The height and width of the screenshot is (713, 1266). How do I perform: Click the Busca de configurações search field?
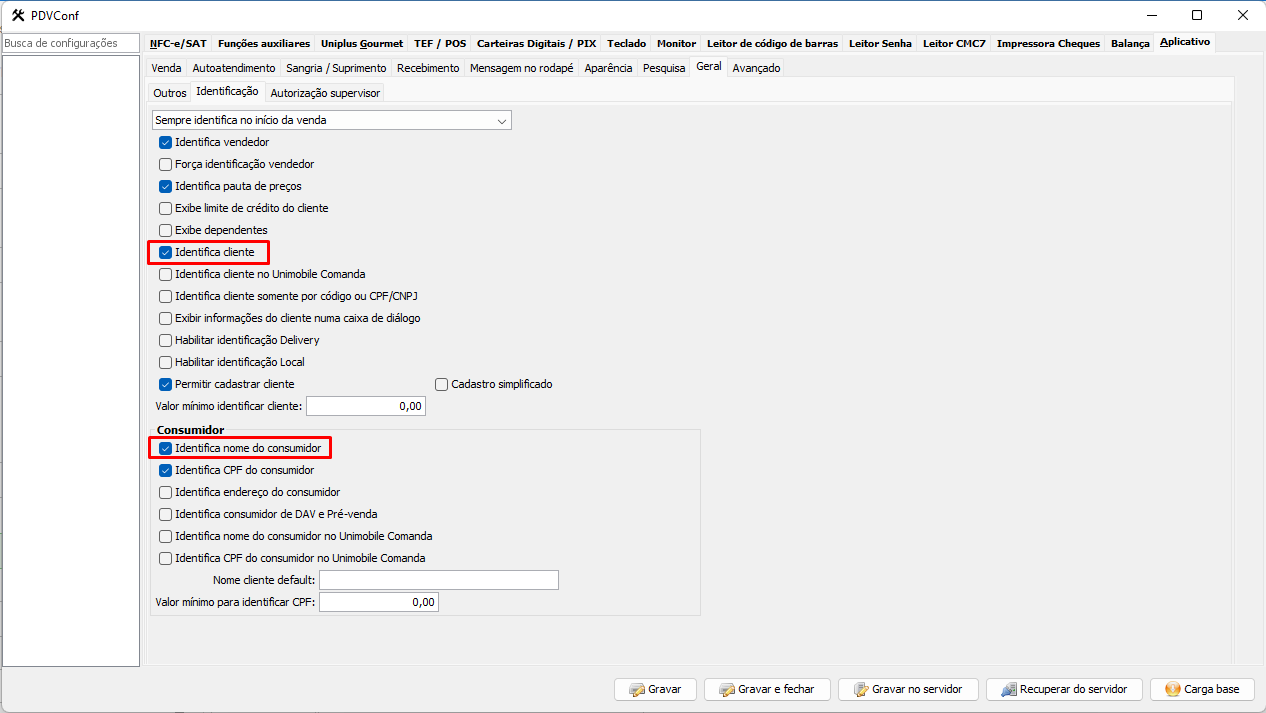tap(70, 43)
